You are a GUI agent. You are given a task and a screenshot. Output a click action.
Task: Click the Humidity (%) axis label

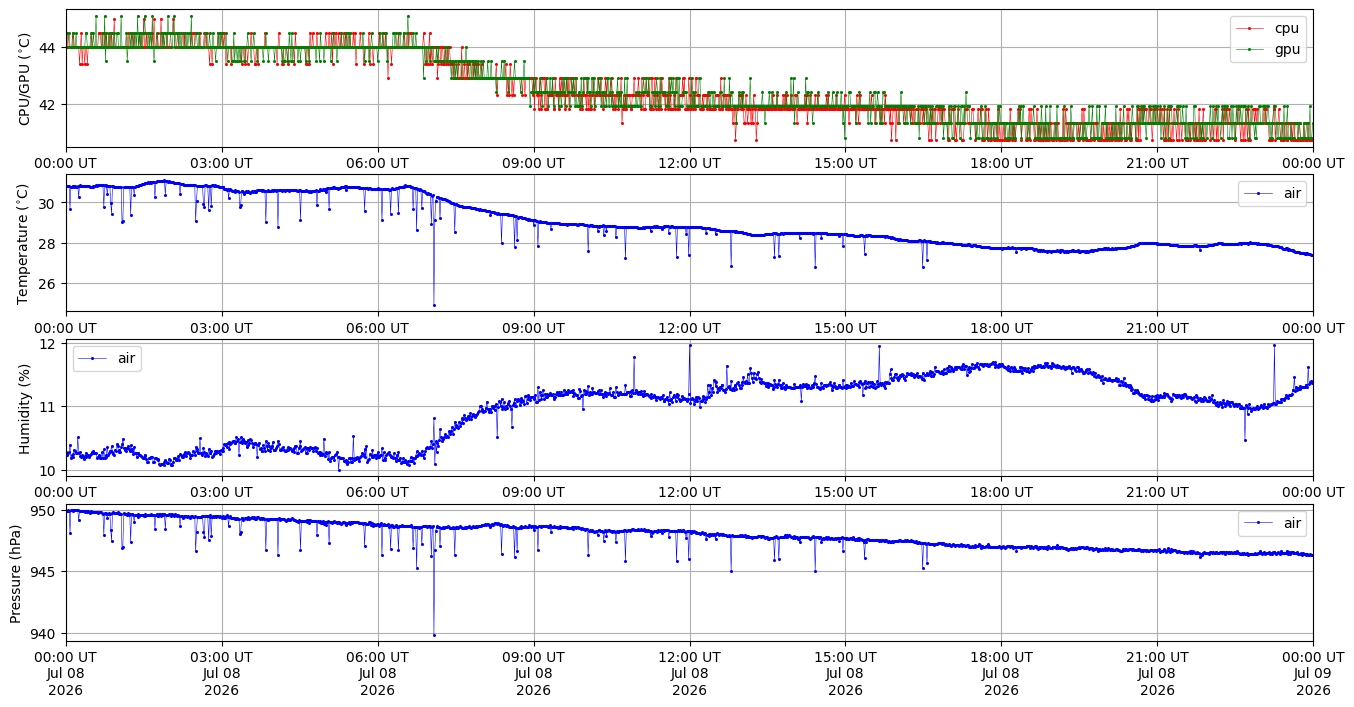pyautogui.click(x=25, y=408)
